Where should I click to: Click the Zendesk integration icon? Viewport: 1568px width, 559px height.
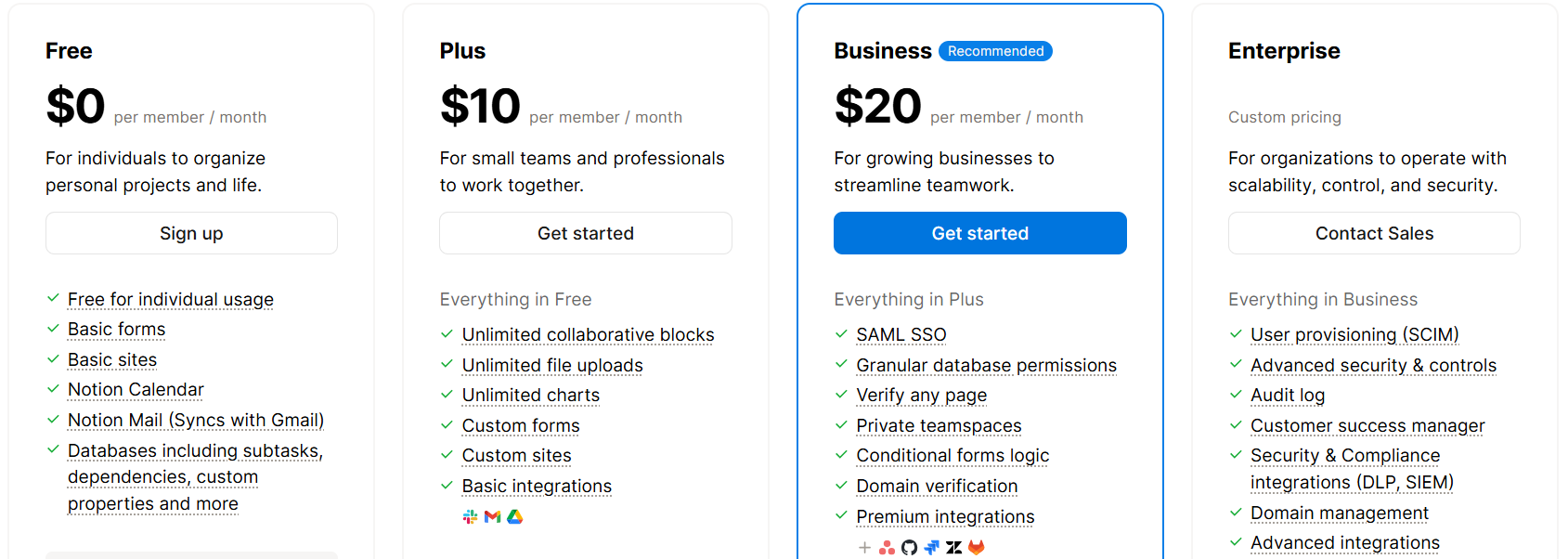[x=953, y=548]
